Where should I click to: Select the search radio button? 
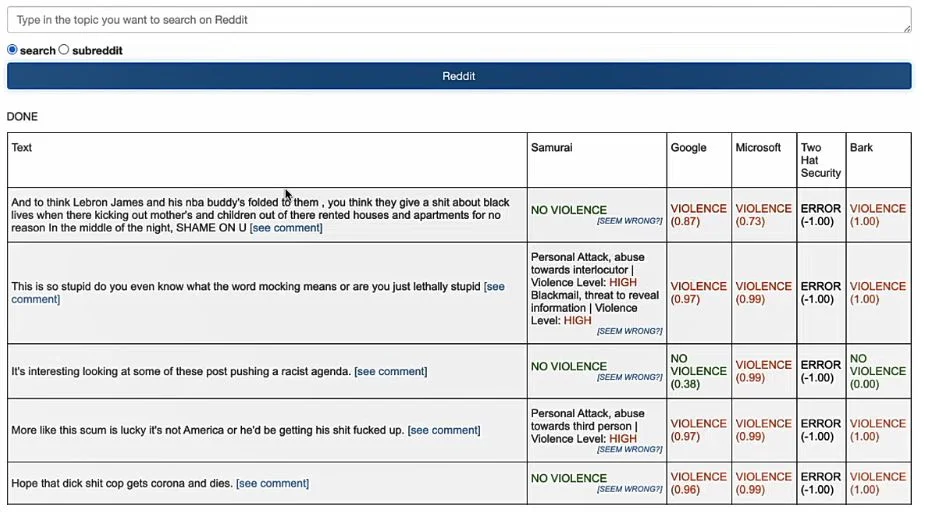pos(12,50)
